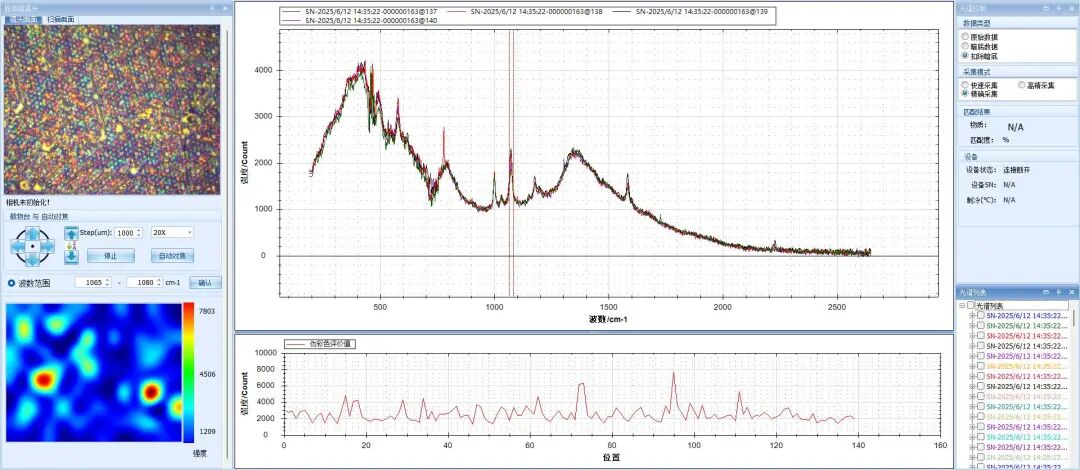Raise the Z-axis with the blue up arrow
The width and height of the screenshot is (1080, 470).
pyautogui.click(x=71, y=233)
